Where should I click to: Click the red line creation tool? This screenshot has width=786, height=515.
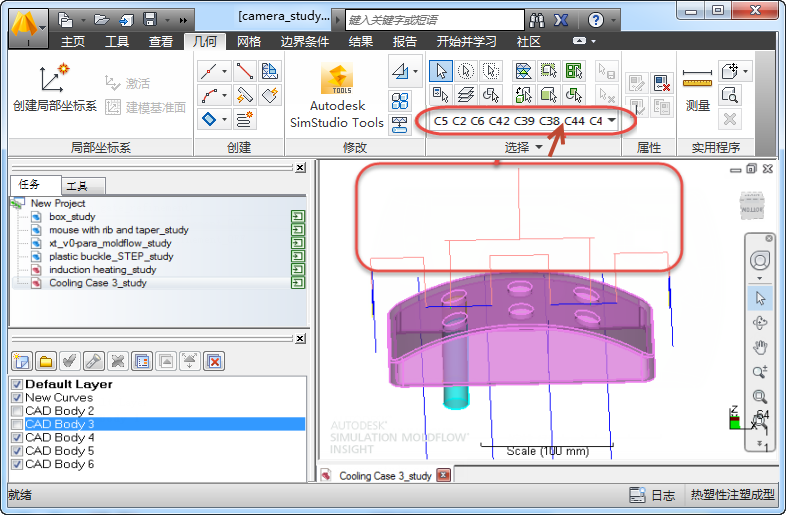click(x=245, y=71)
